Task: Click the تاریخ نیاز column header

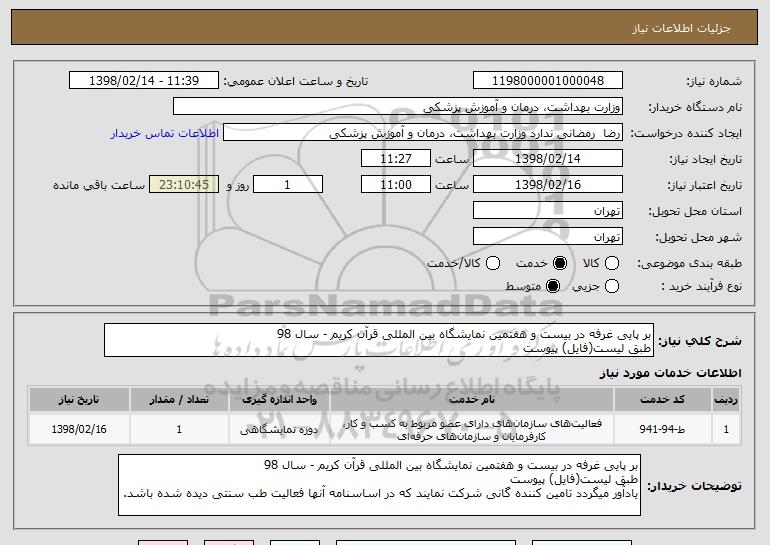Action: coord(79,400)
